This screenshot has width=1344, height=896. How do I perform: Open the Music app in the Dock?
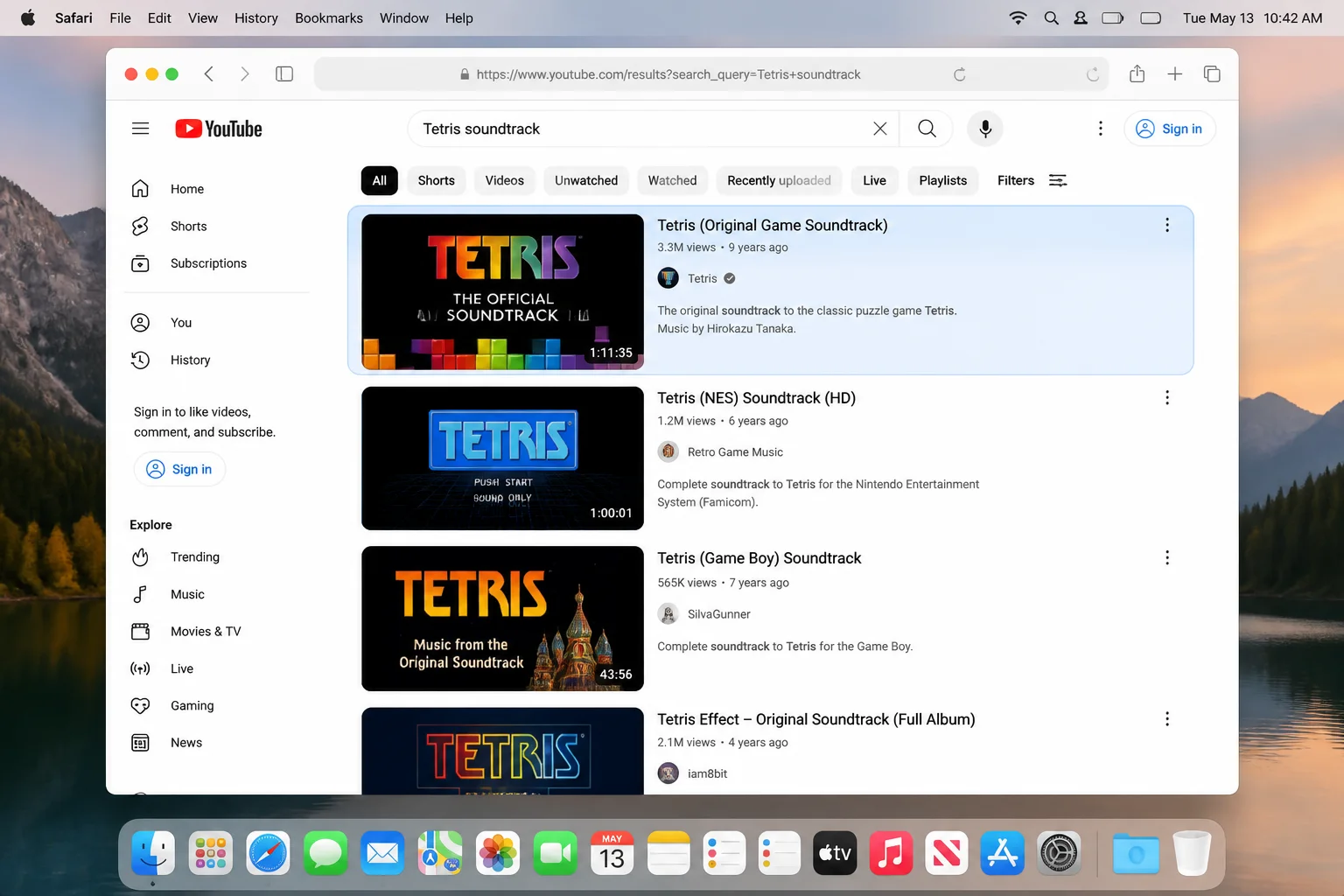(x=891, y=853)
